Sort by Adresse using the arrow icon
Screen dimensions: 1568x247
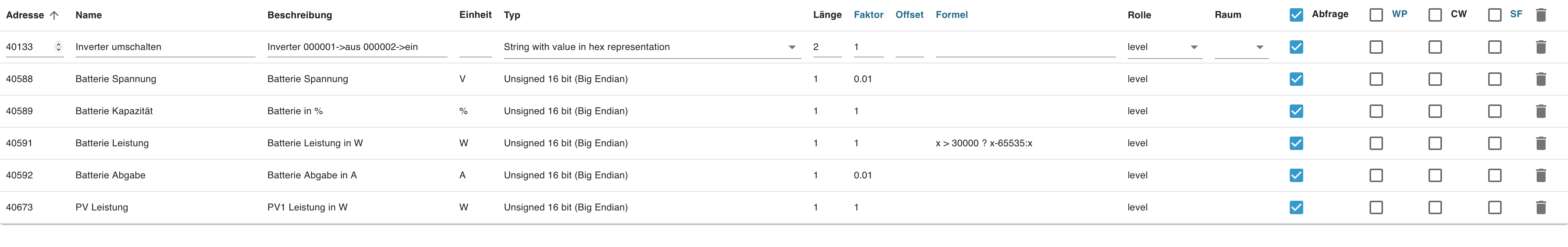pos(54,15)
